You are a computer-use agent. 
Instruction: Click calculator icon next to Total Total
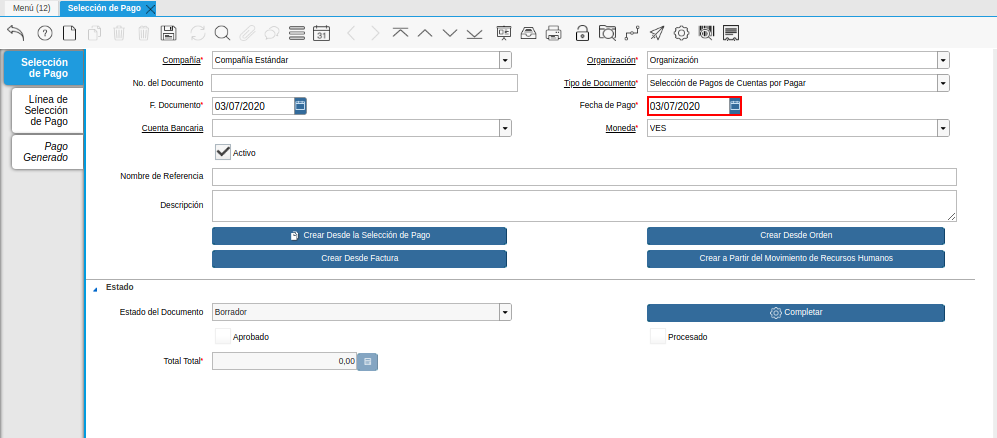tap(368, 362)
